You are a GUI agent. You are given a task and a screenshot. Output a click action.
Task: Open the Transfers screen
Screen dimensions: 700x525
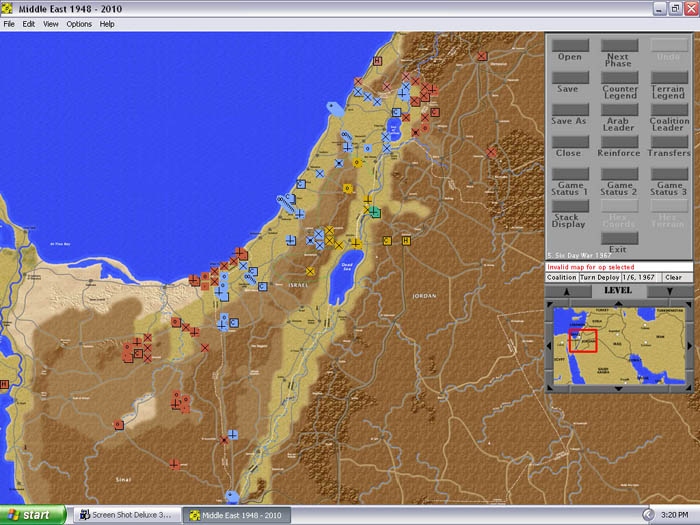pos(669,142)
